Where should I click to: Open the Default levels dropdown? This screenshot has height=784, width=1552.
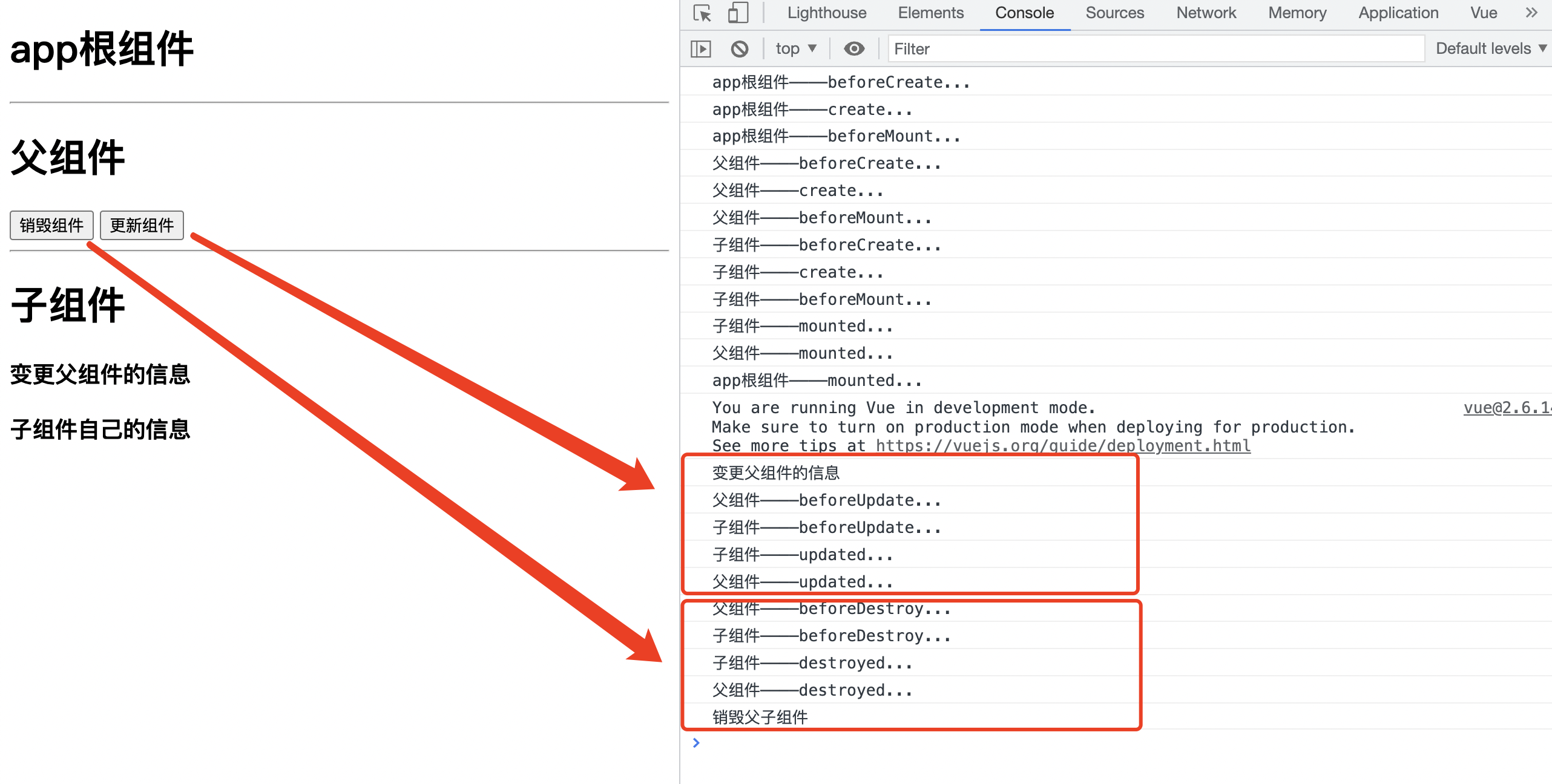point(1490,48)
